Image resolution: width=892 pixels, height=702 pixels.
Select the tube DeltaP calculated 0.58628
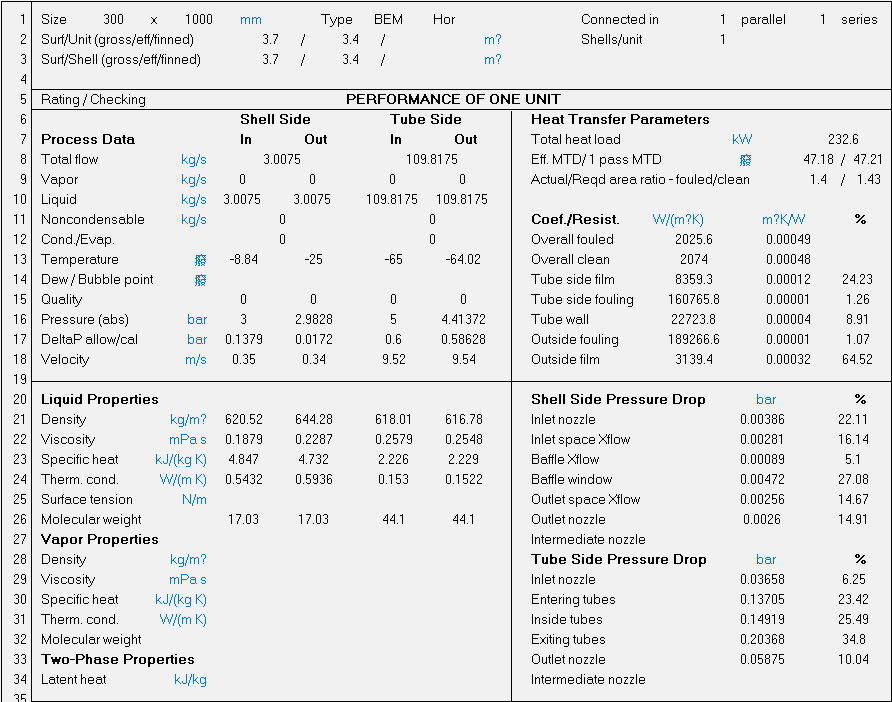pyautogui.click(x=463, y=340)
